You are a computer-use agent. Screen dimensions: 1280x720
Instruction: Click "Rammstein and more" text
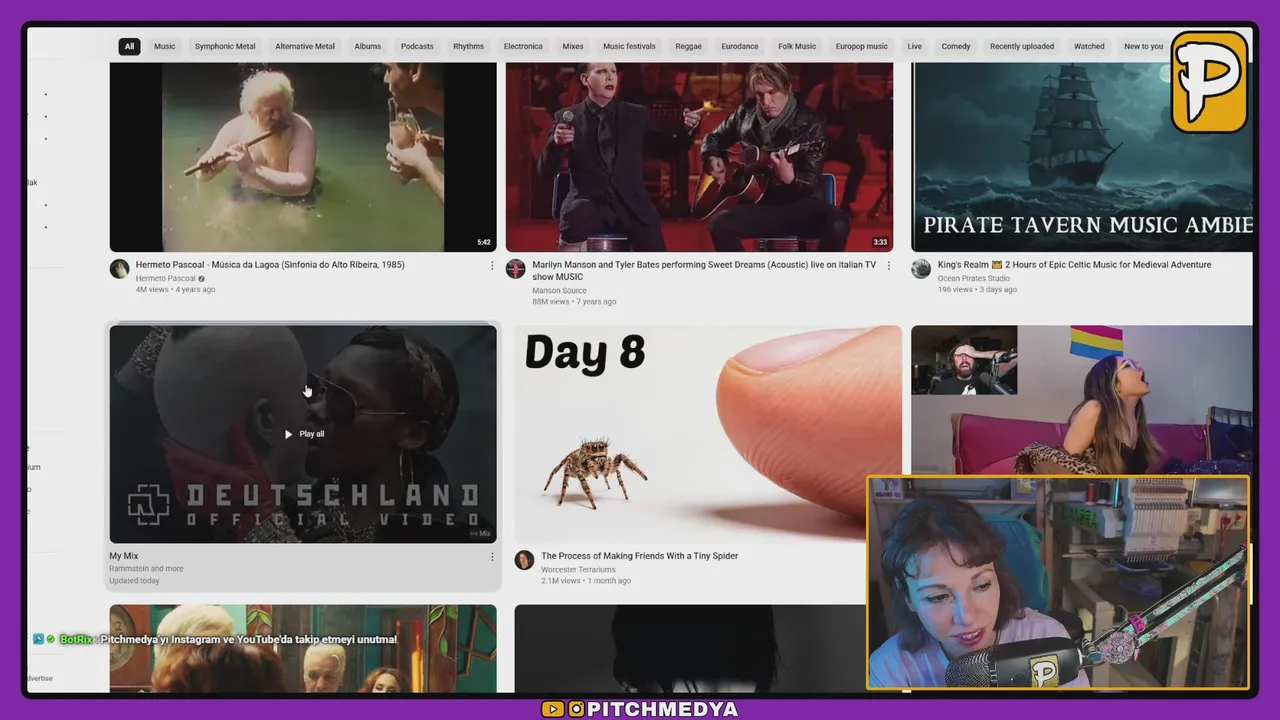point(146,569)
